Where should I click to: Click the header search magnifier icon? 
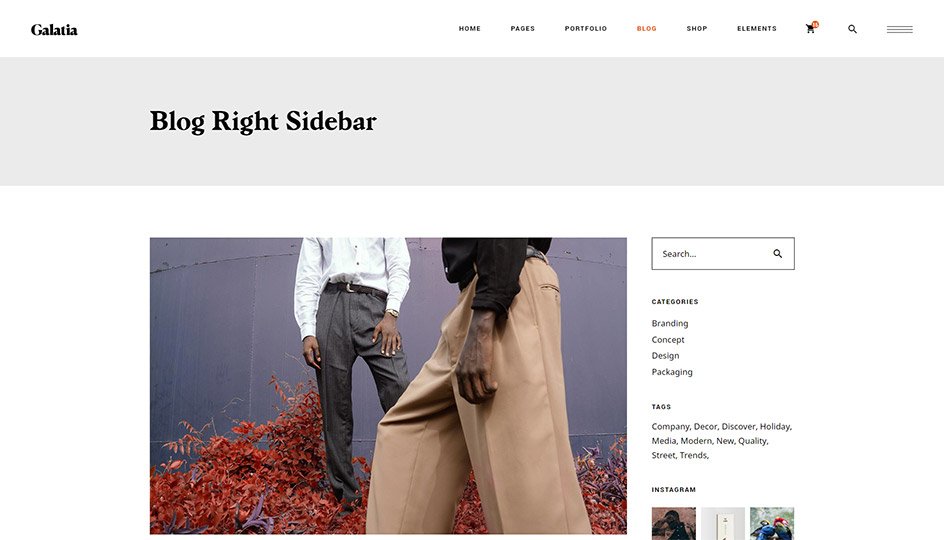[x=852, y=29]
